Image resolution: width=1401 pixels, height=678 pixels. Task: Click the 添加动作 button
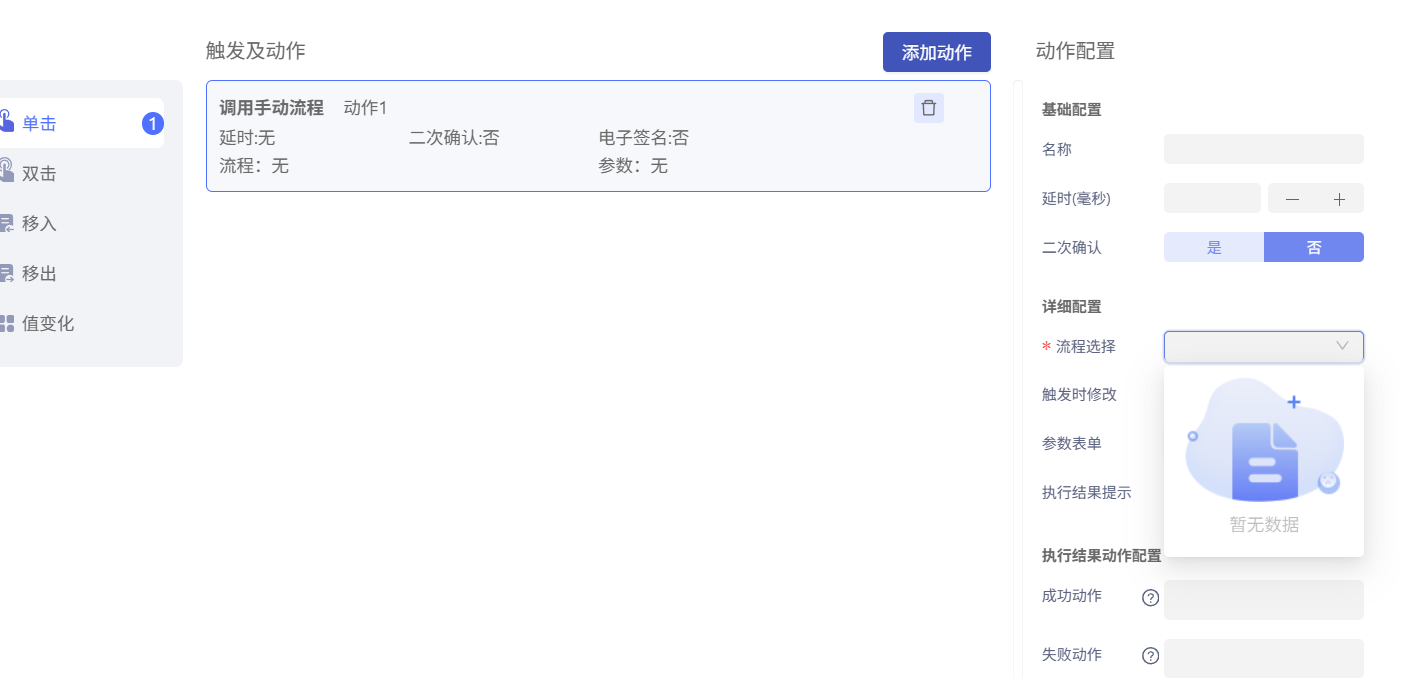point(936,51)
